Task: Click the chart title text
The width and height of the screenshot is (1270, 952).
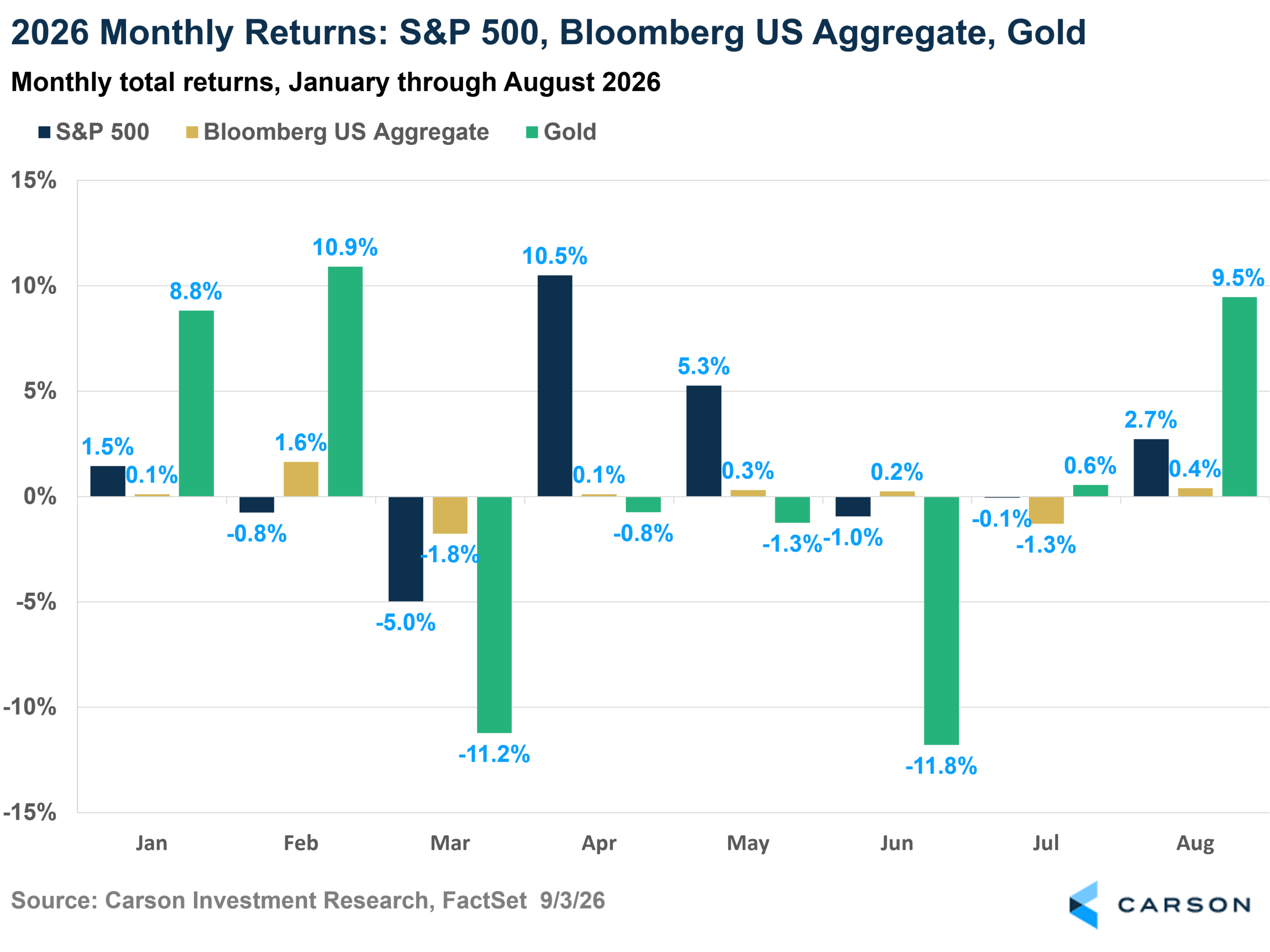Action: click(x=548, y=32)
